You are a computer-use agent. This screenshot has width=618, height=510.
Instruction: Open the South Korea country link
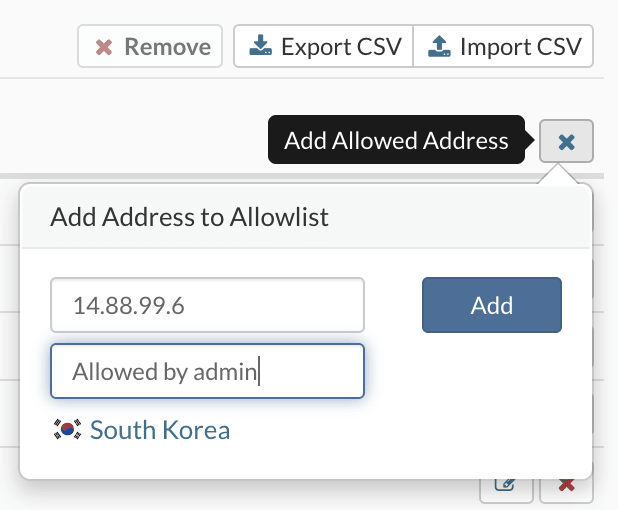pos(160,430)
